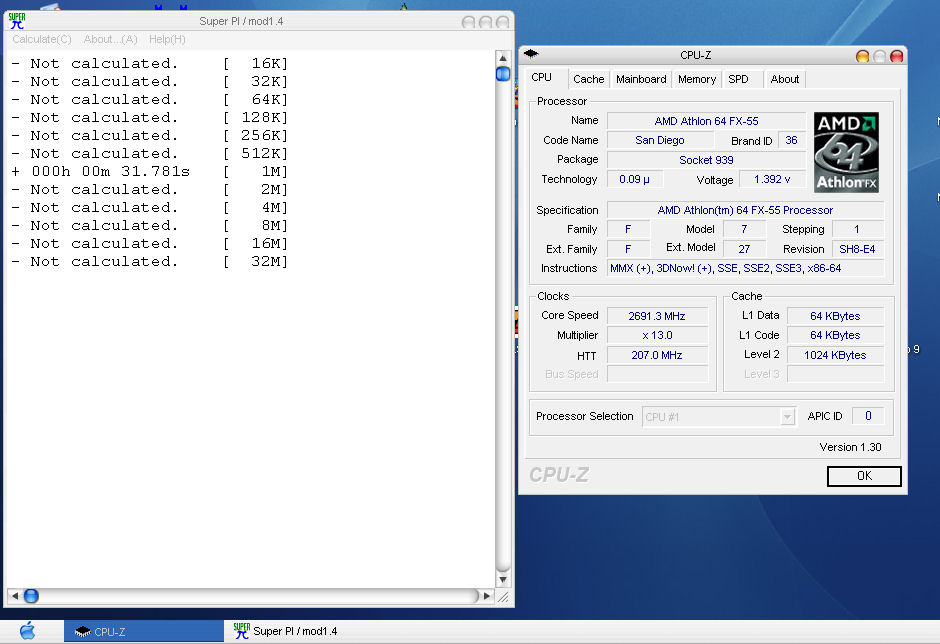Click the Not calculated 2M row
Image resolution: width=940 pixels, height=644 pixels.
point(150,189)
